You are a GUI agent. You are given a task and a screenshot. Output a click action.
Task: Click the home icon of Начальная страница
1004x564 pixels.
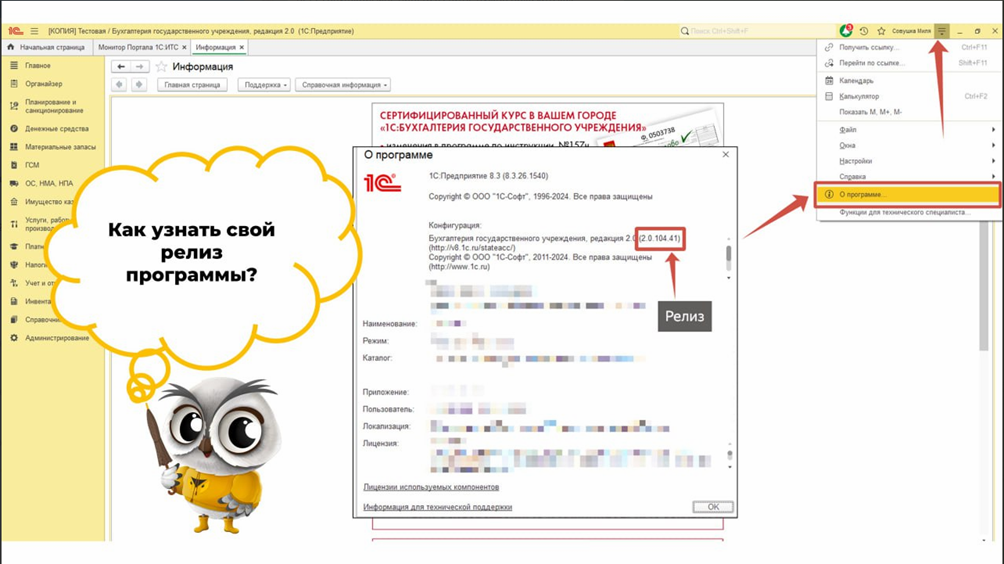pyautogui.click(x=10, y=47)
